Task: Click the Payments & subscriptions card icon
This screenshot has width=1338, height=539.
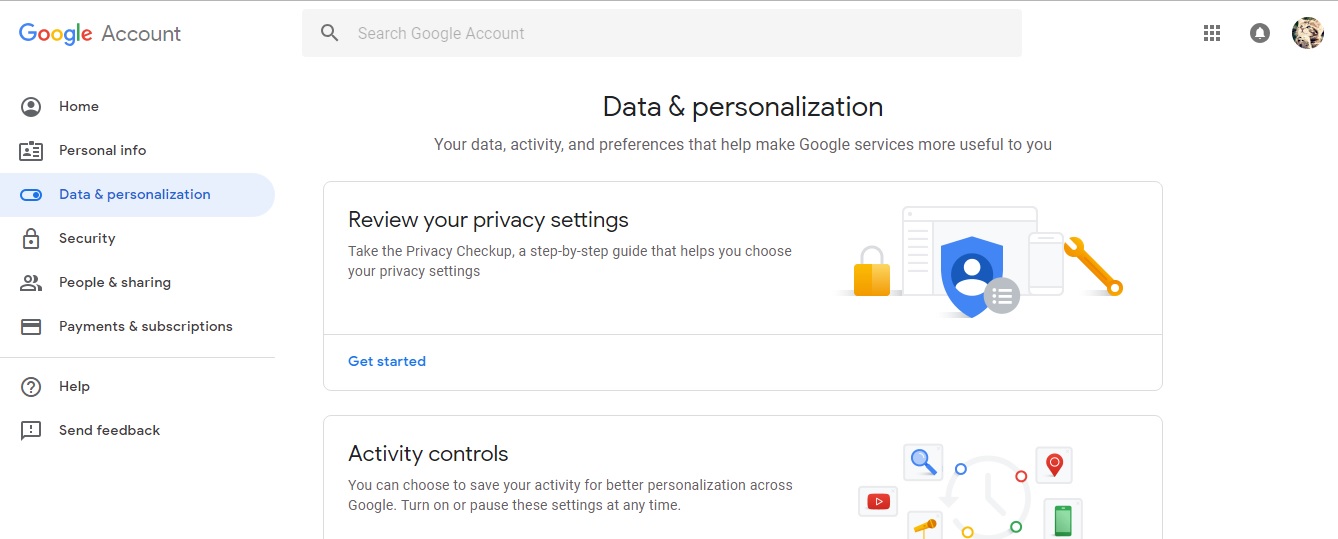Action: (x=31, y=327)
